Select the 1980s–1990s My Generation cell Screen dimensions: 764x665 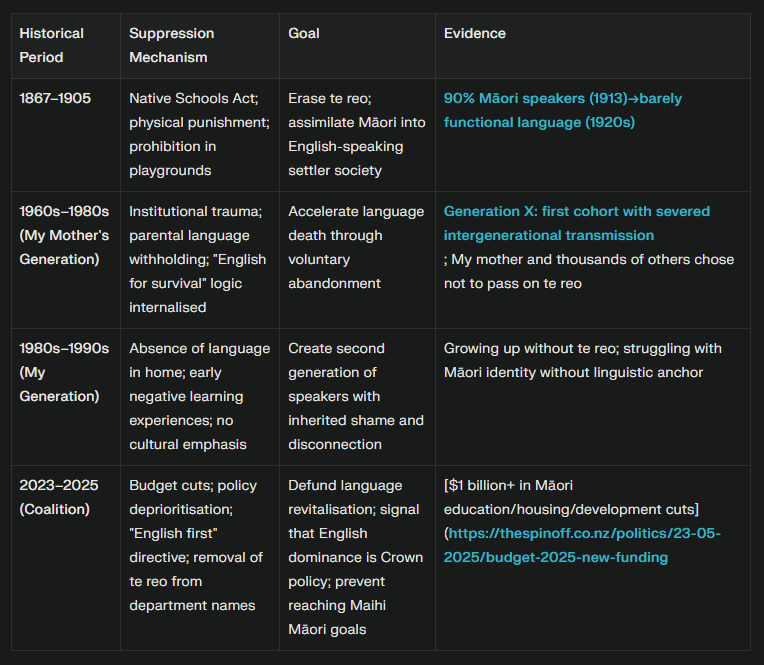pyautogui.click(x=64, y=372)
